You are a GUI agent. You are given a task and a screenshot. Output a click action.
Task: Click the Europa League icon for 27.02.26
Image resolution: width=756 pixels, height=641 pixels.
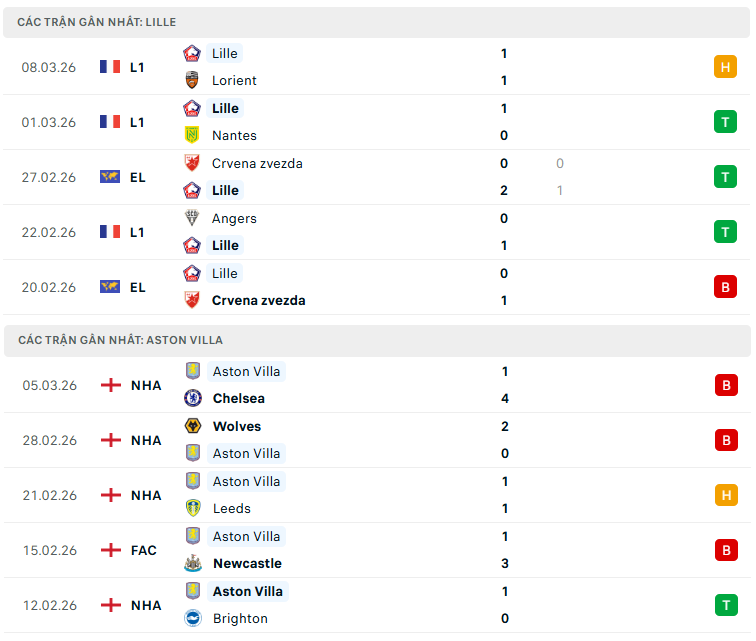110,177
